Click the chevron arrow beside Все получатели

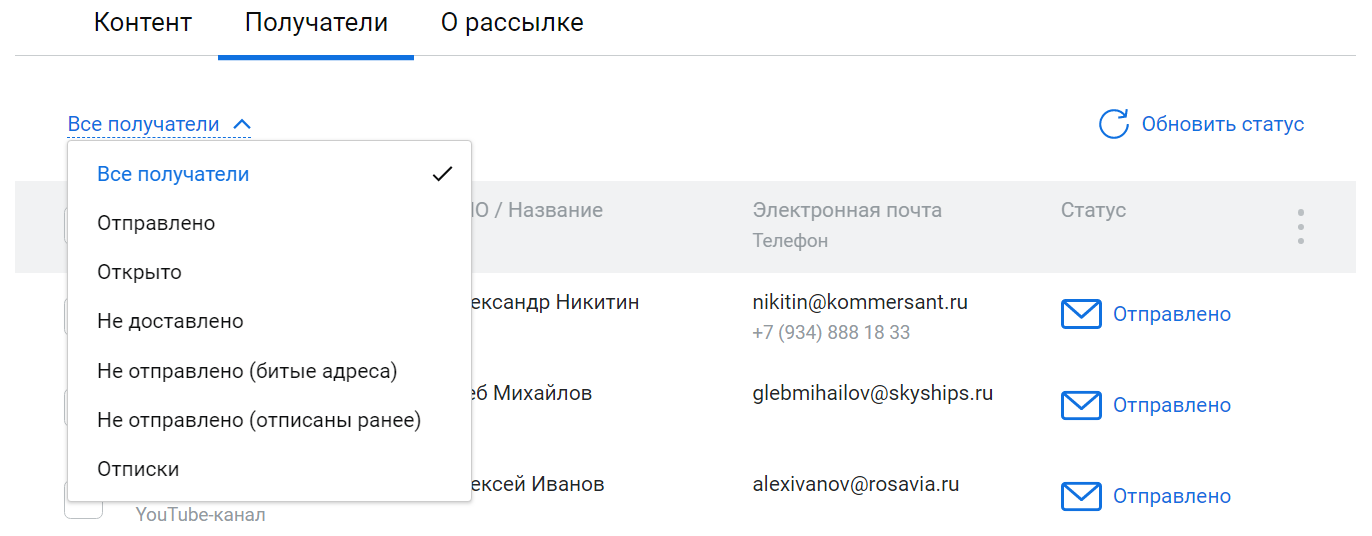[x=241, y=125]
